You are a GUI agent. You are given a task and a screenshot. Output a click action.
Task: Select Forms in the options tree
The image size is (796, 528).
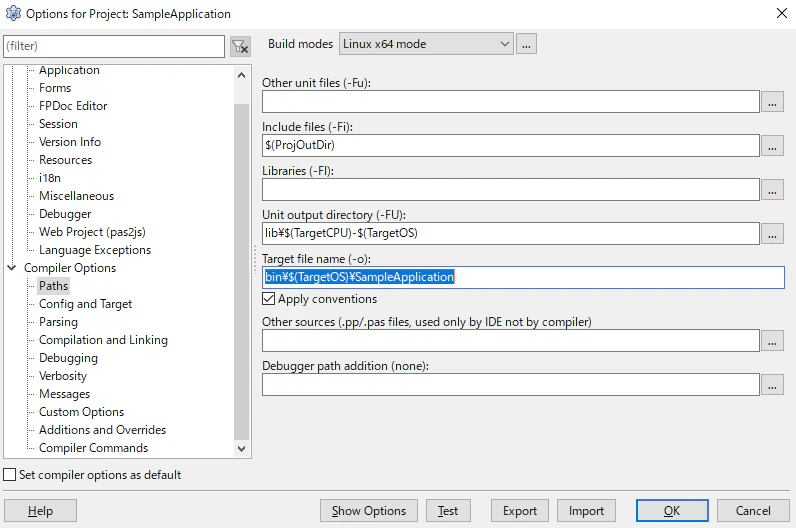(x=55, y=88)
